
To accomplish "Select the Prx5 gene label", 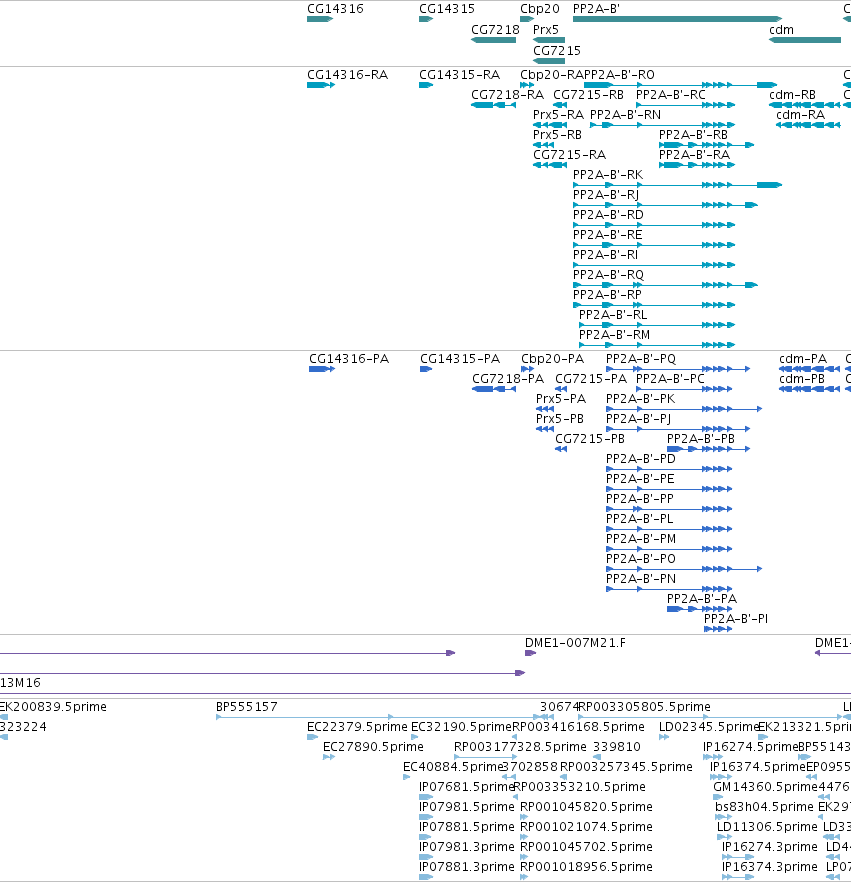I will pyautogui.click(x=546, y=30).
